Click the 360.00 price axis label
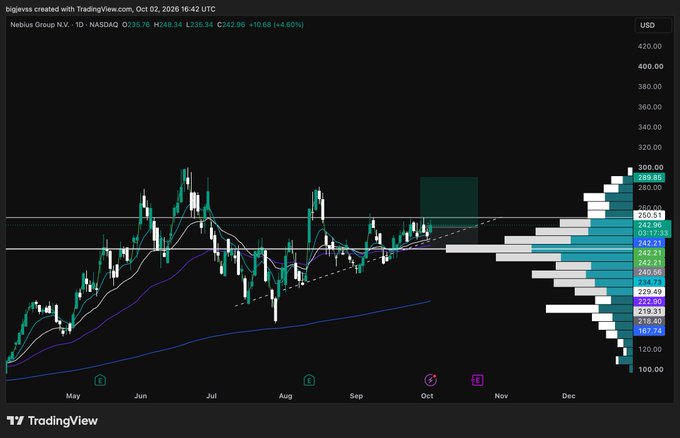Image resolution: width=680 pixels, height=438 pixels. click(650, 107)
